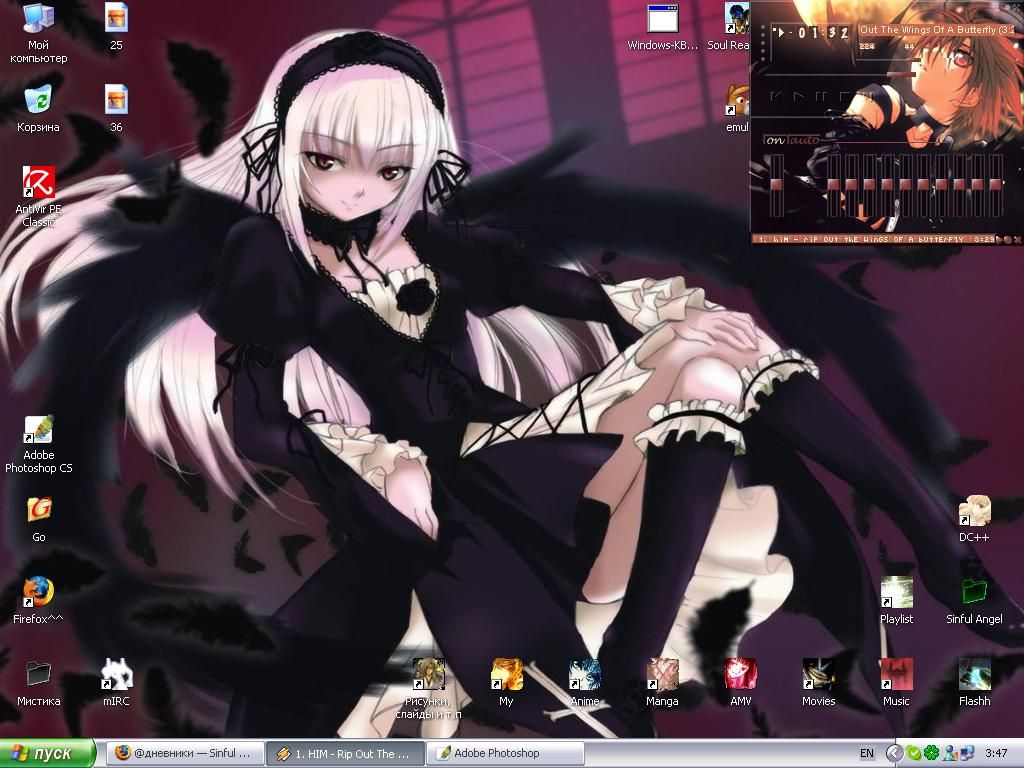Click the green checkmark tray icon
The image size is (1024, 768).
tap(914, 753)
